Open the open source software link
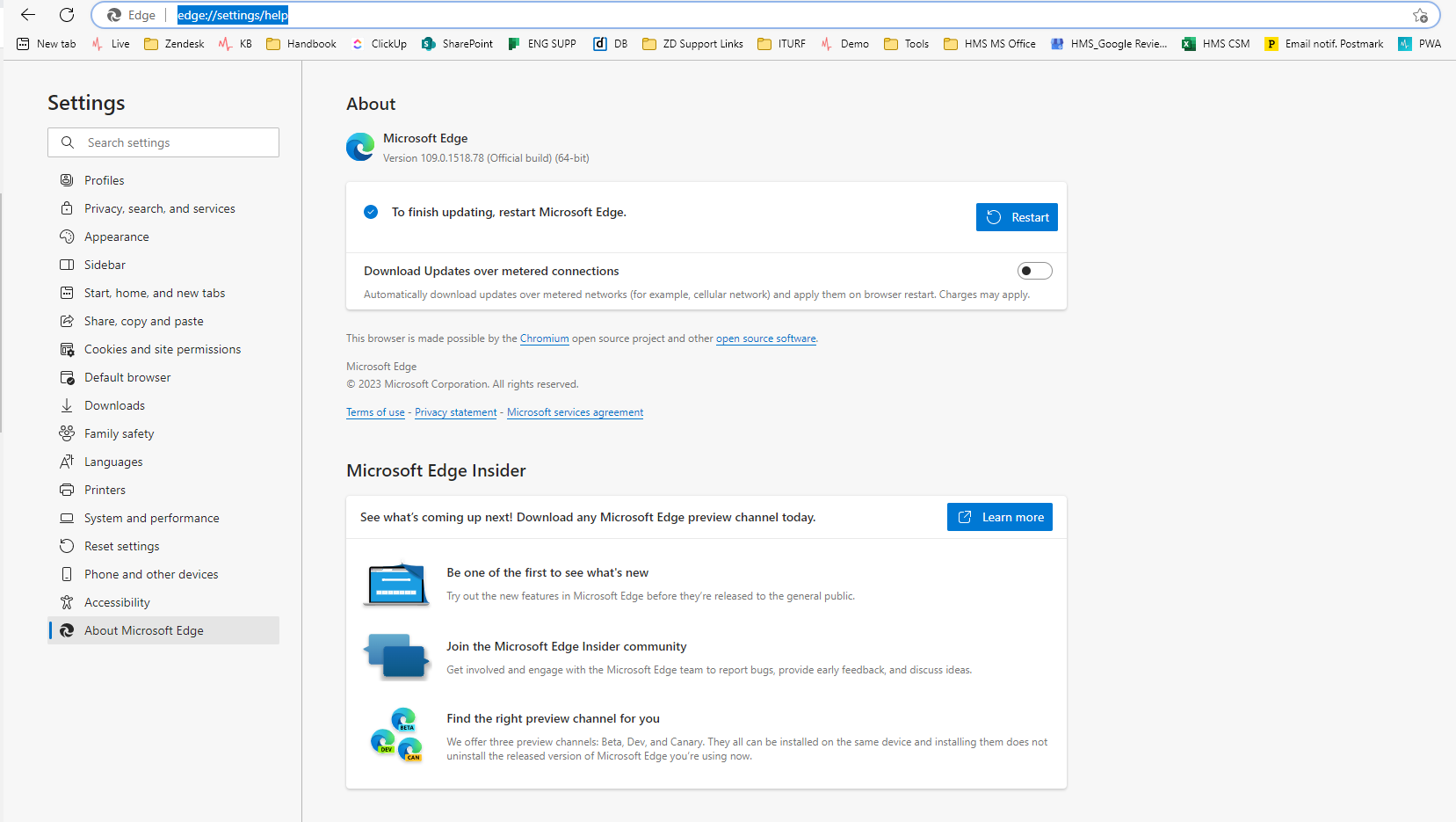The image size is (1456, 822). click(766, 338)
